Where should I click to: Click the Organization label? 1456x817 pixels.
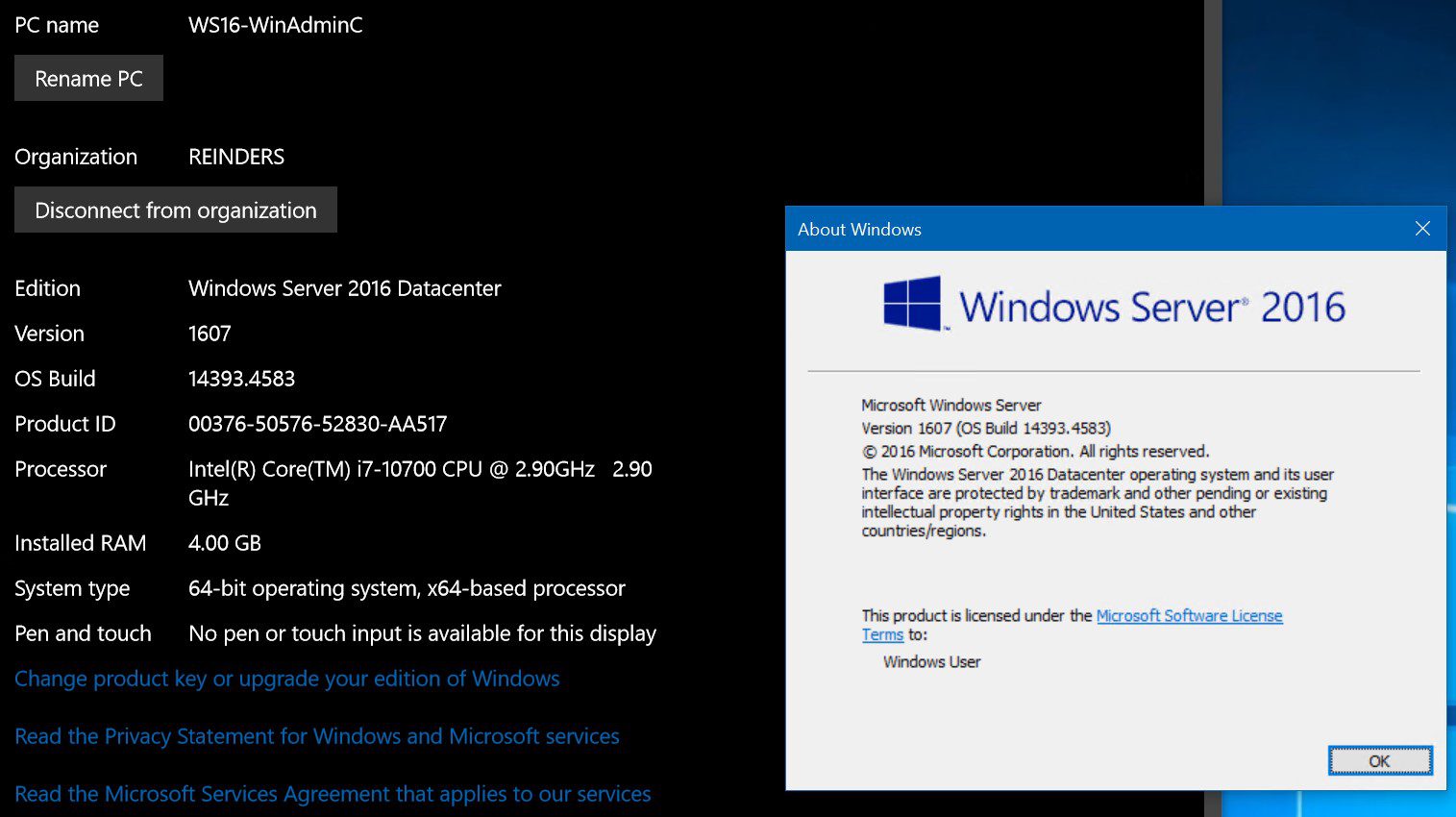tap(76, 157)
